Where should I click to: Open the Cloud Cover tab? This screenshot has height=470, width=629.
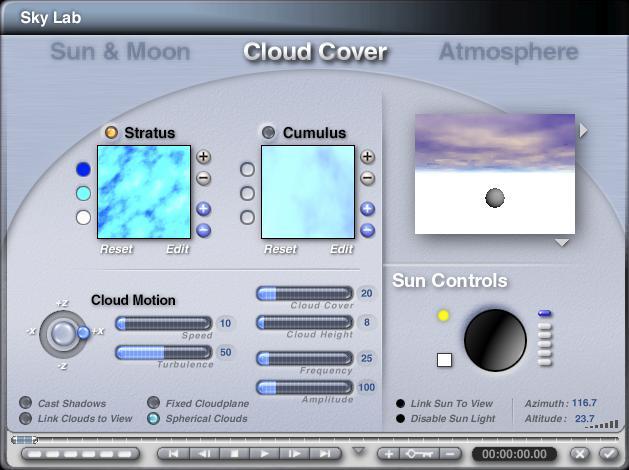[x=315, y=52]
